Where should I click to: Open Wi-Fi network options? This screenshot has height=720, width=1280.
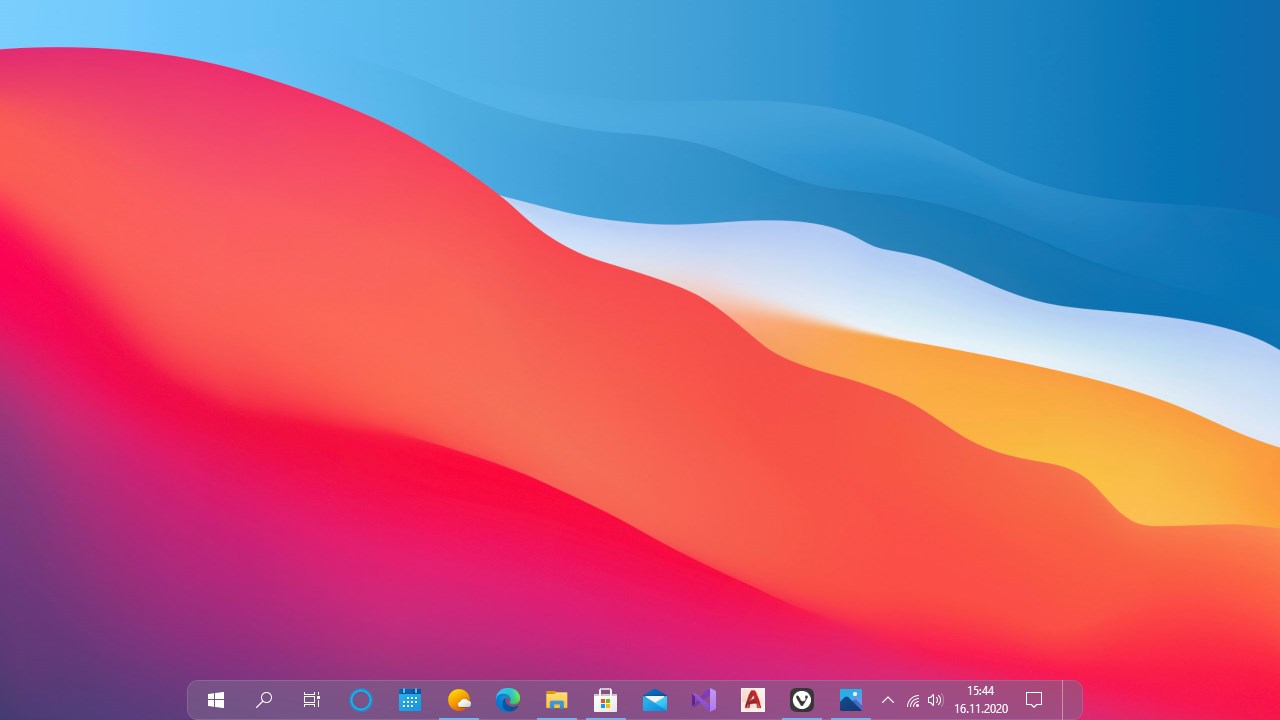(912, 700)
